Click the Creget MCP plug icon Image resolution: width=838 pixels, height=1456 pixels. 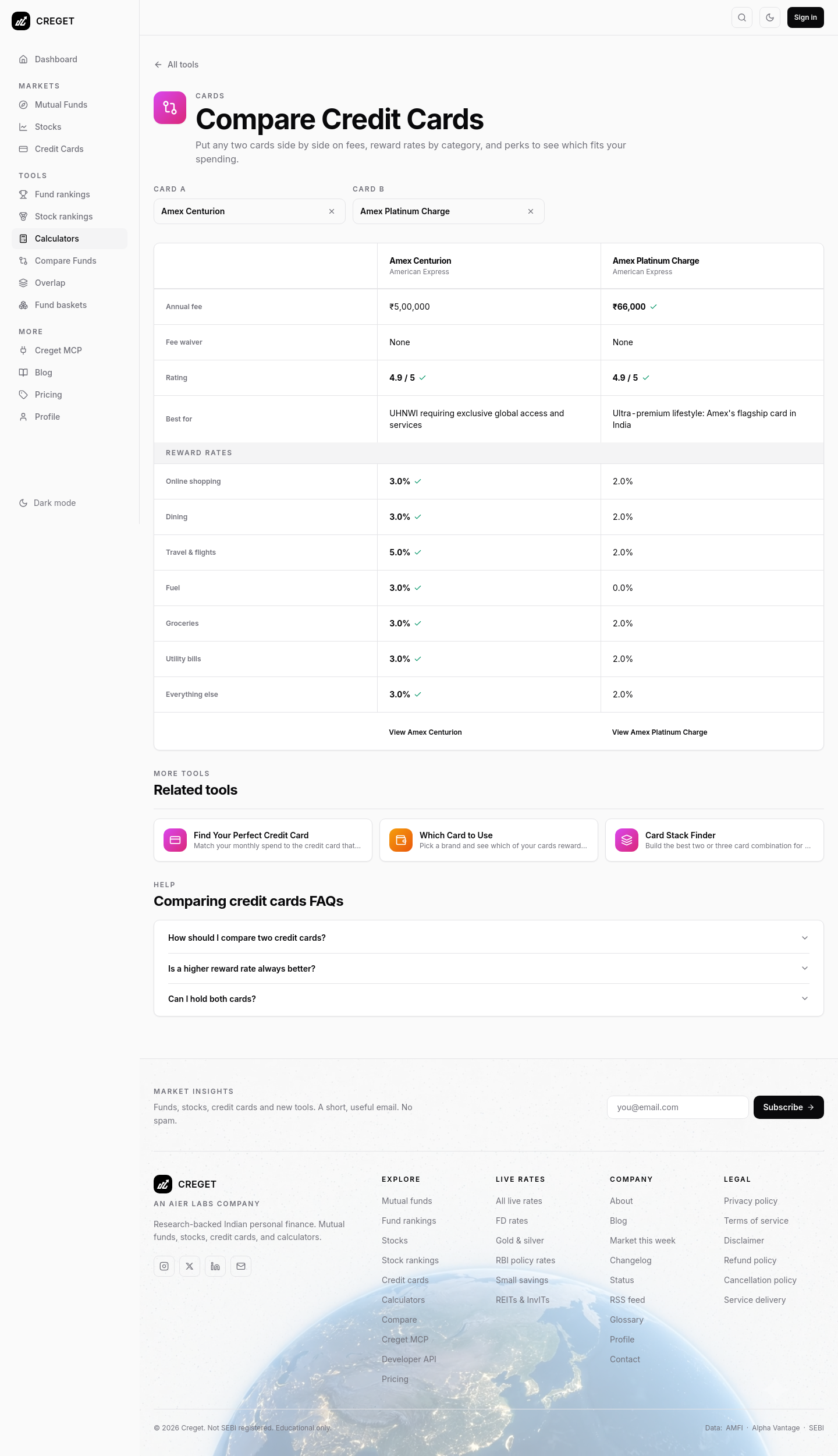click(x=23, y=350)
